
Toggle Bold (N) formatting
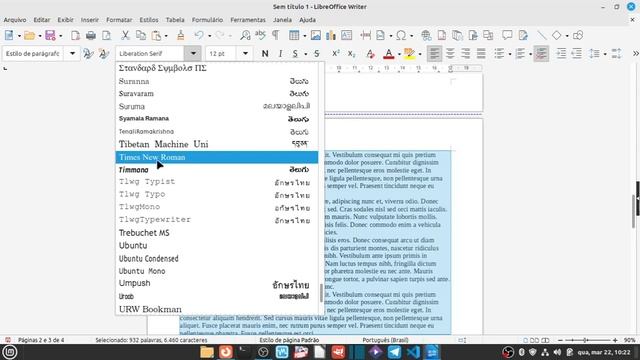pyautogui.click(x=265, y=53)
